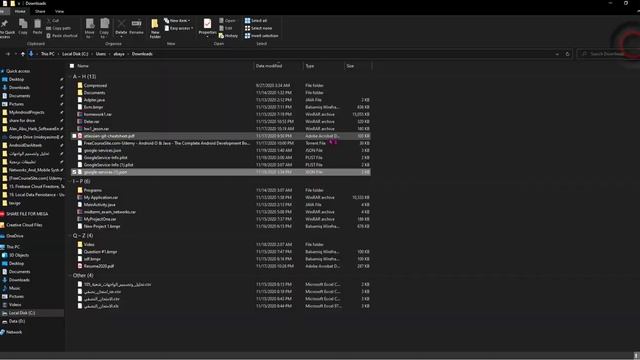The width and height of the screenshot is (640, 360).
Task: Uncheck the box for google-services (1).json
Action: pos(74,172)
